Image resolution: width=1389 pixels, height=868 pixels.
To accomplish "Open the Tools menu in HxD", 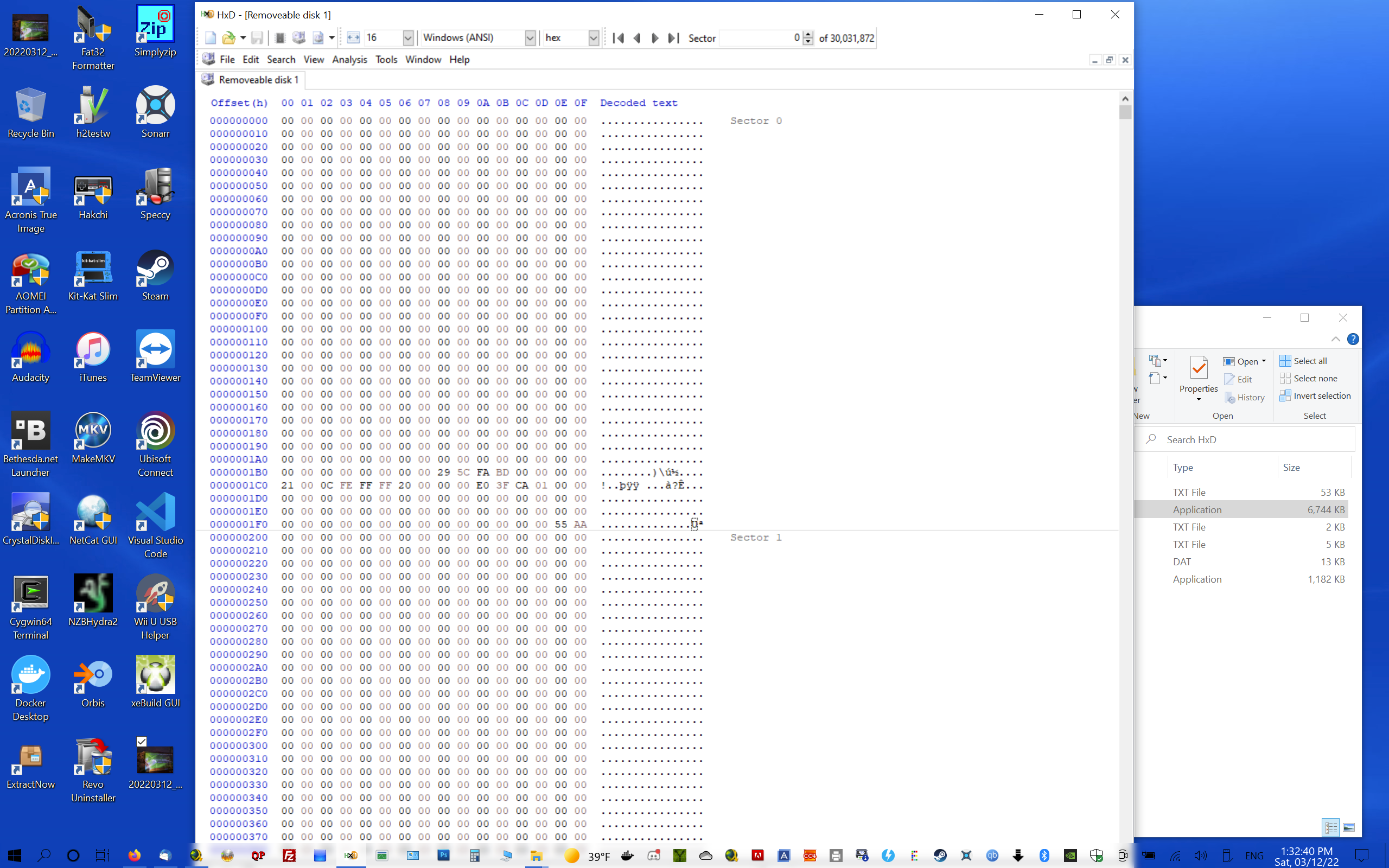I will tap(386, 60).
